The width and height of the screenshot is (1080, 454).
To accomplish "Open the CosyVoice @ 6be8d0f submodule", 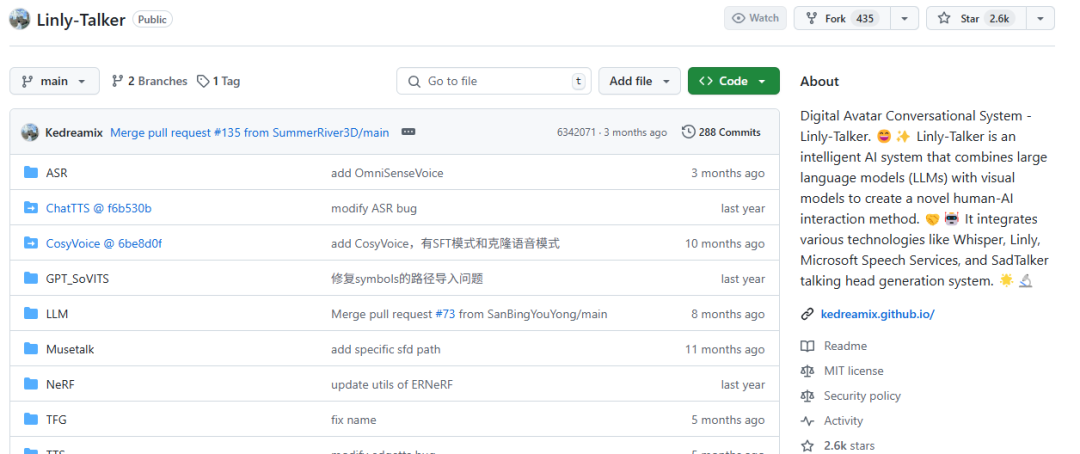I will coord(103,243).
